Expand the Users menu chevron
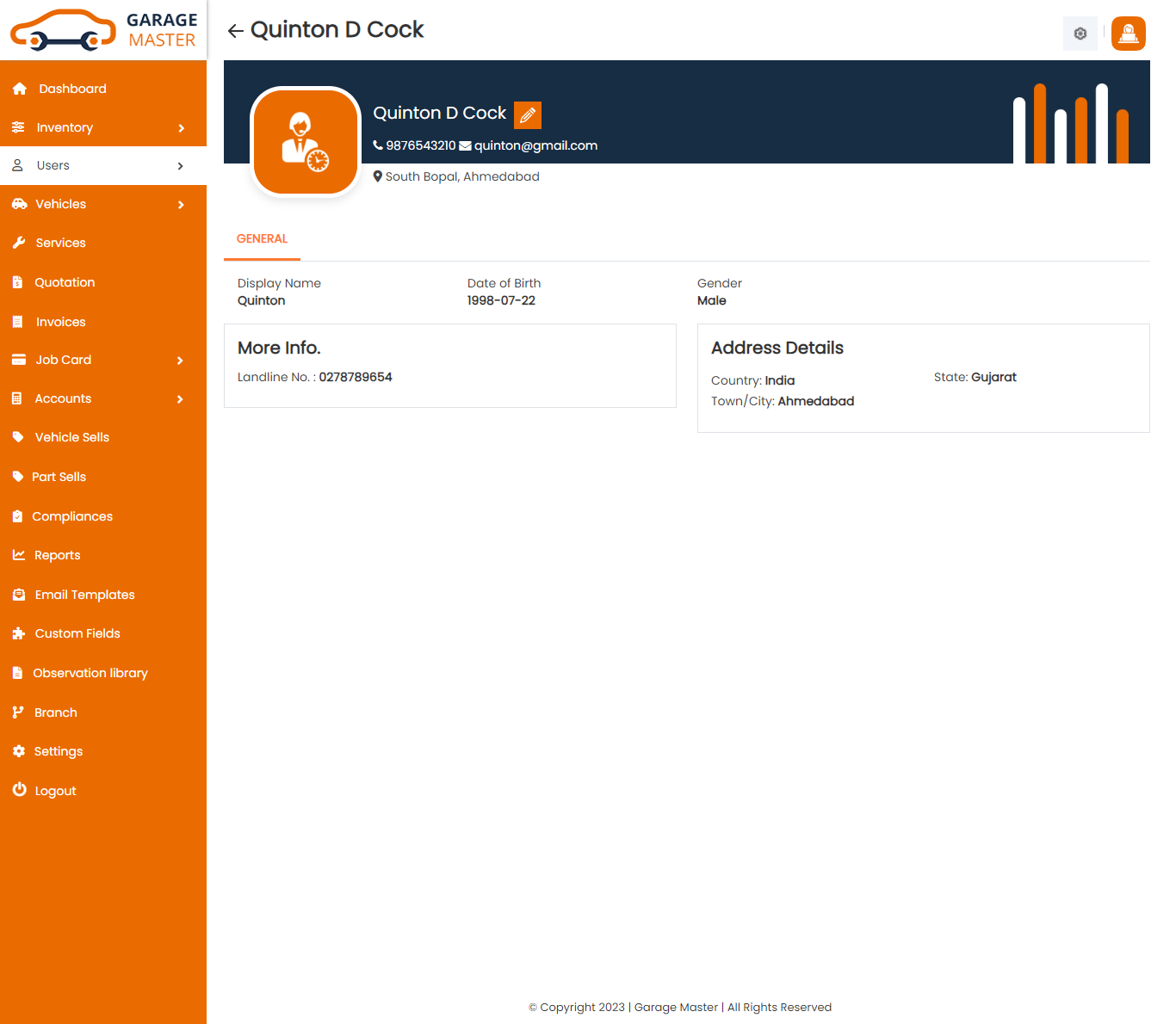The image size is (1176, 1024). click(x=180, y=166)
